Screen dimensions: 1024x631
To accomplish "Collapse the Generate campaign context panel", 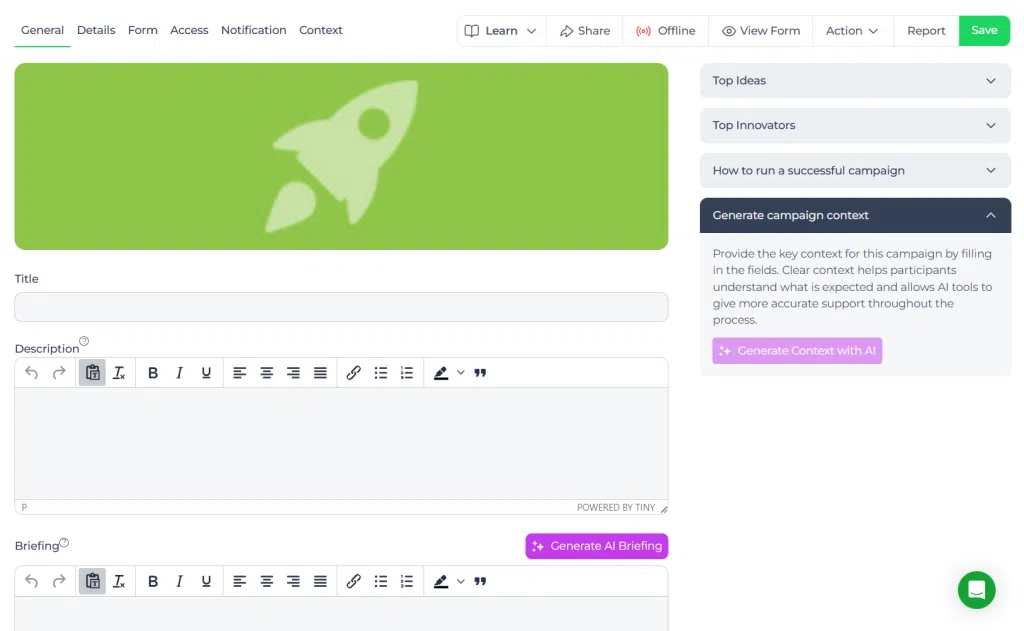I will point(855,216).
